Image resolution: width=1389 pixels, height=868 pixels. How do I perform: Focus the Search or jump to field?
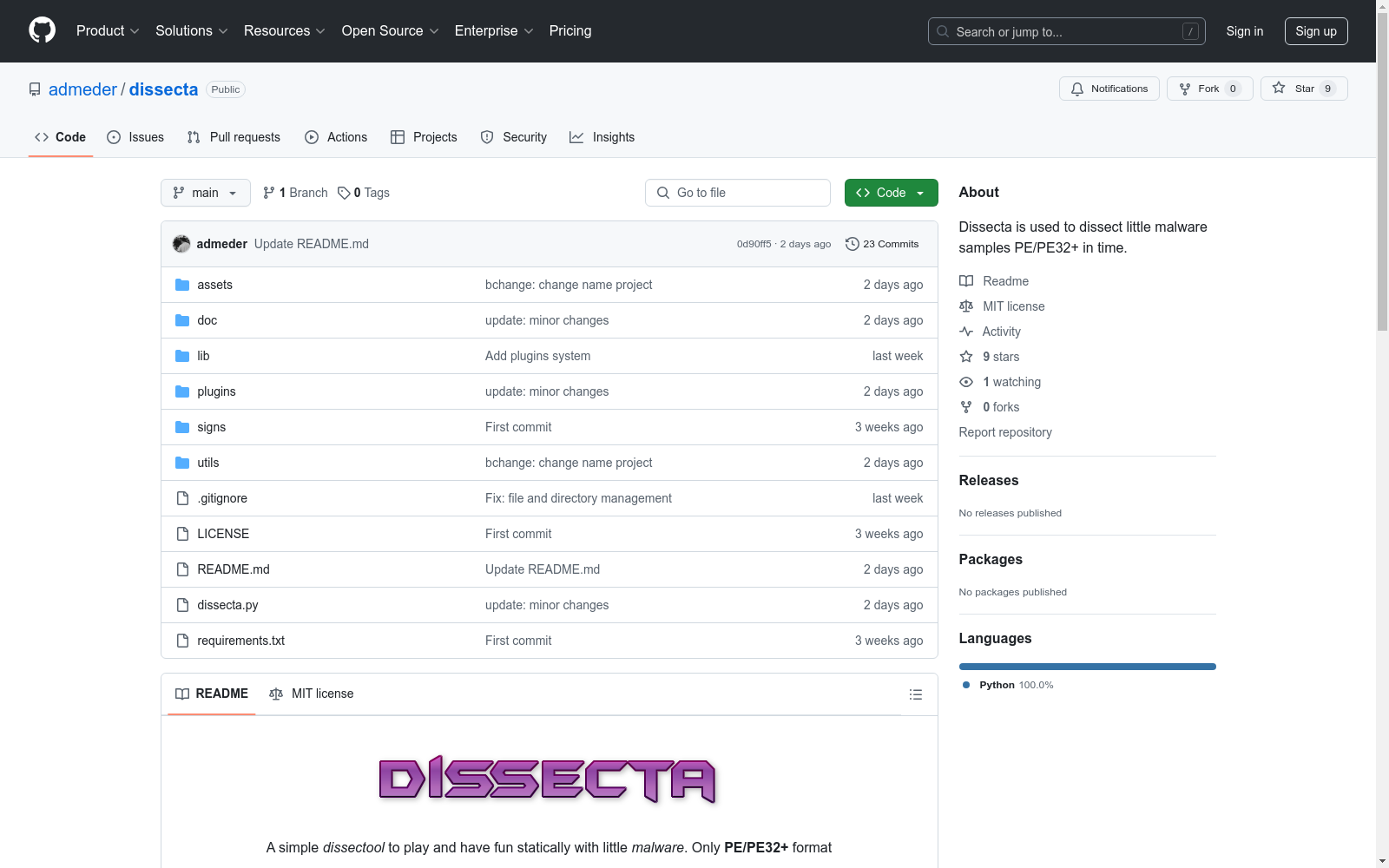point(1067,31)
